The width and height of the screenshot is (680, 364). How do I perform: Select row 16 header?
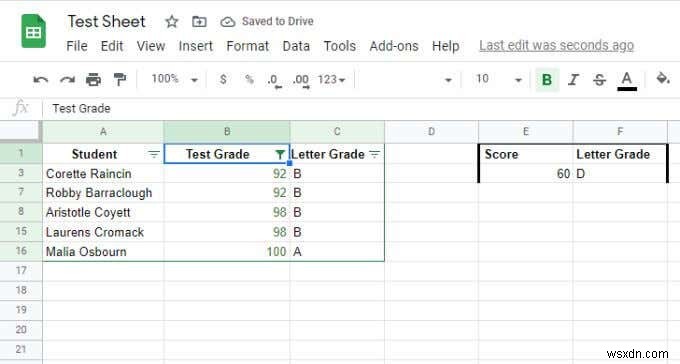[x=21, y=251]
